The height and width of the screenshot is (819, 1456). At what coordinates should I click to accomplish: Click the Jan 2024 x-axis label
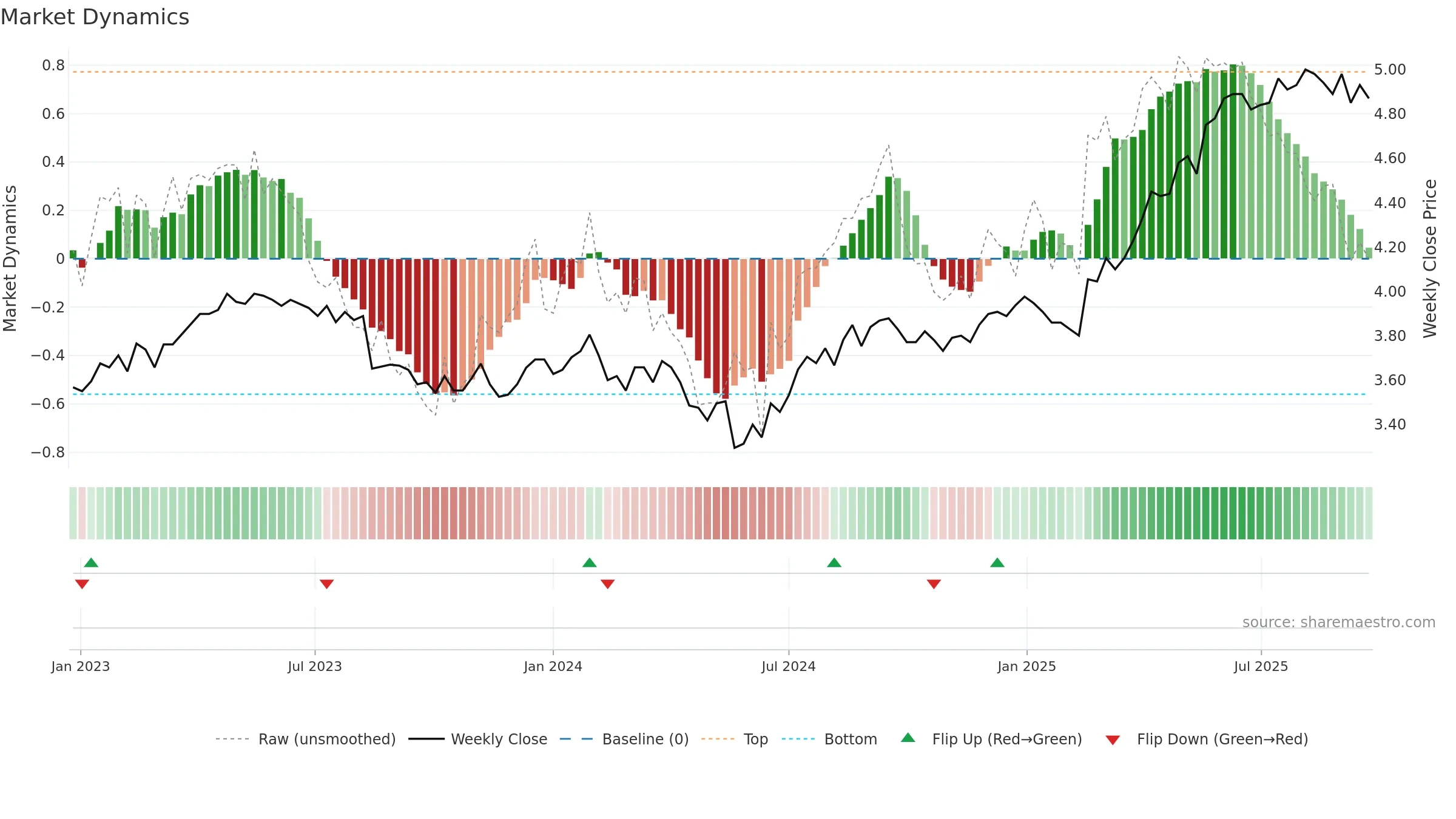553,666
